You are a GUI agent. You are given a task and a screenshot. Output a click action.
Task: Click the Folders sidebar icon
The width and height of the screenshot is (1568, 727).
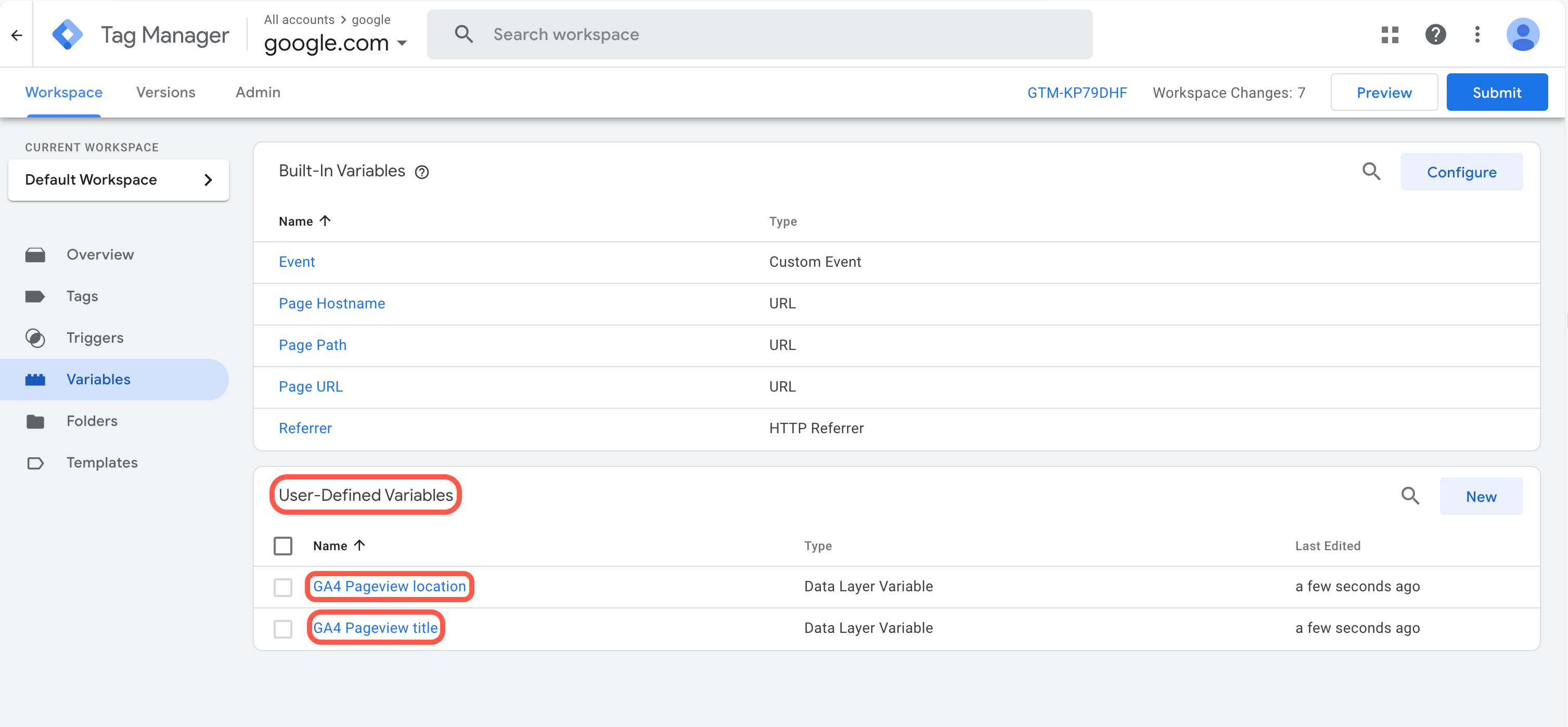pyautogui.click(x=35, y=421)
